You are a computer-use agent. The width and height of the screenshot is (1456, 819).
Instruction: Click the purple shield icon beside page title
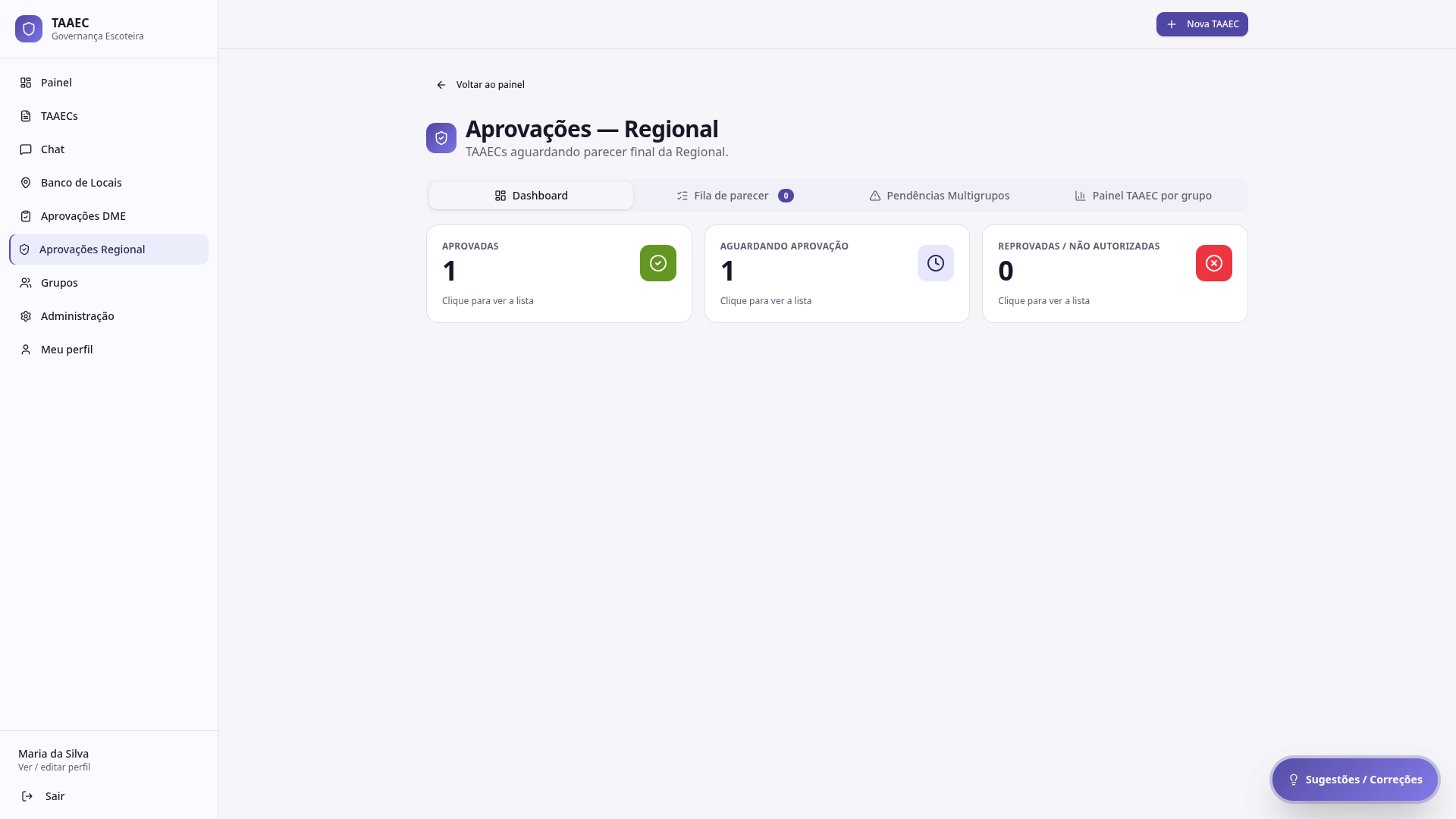click(x=441, y=138)
